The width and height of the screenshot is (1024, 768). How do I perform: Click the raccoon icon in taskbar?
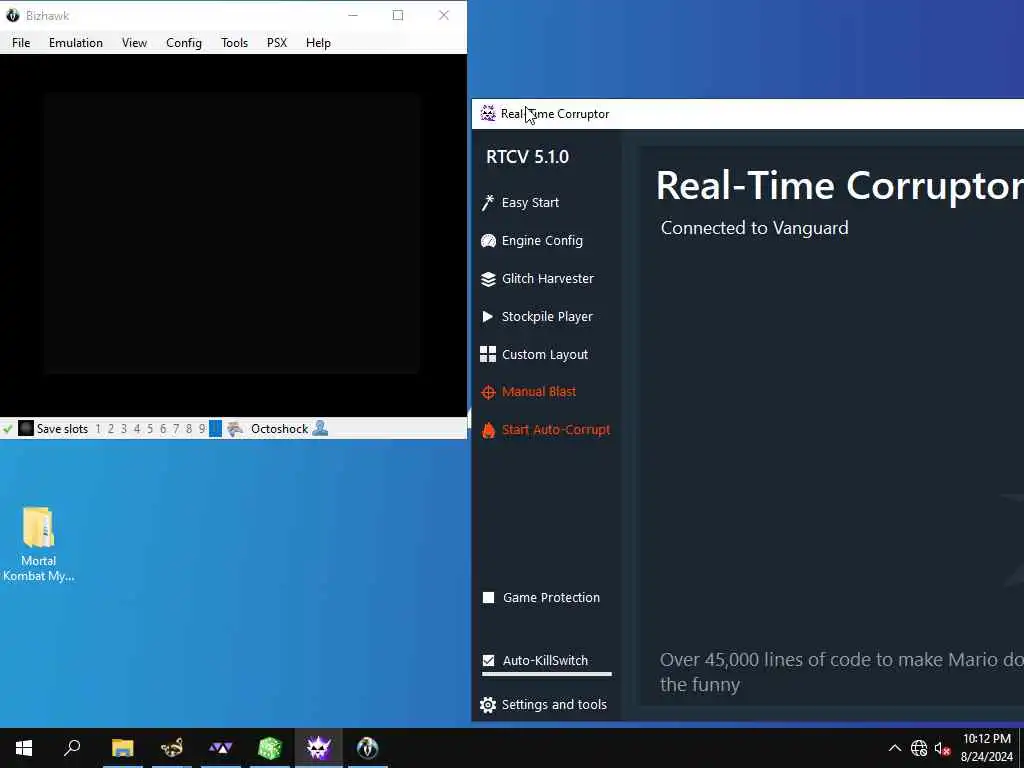pyautogui.click(x=172, y=748)
